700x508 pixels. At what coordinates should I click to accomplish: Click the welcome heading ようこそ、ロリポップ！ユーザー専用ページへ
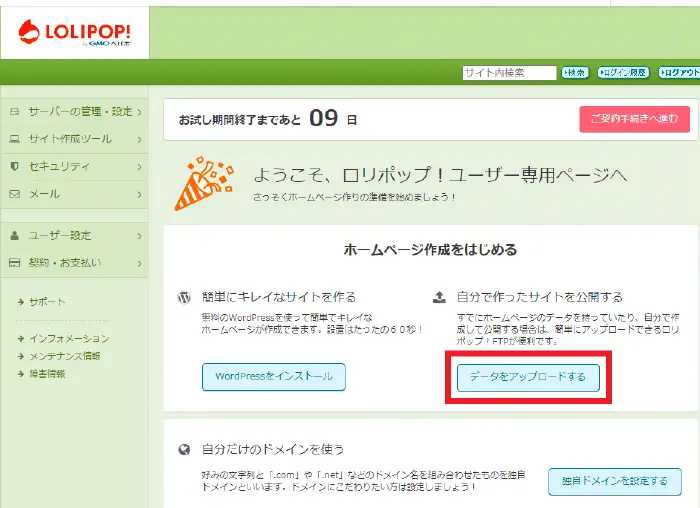pos(440,175)
